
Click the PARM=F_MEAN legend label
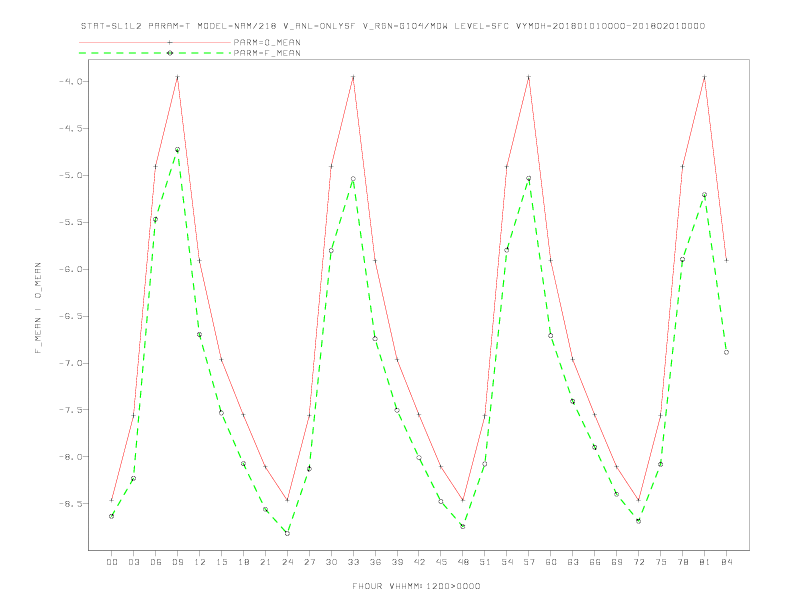point(267,53)
